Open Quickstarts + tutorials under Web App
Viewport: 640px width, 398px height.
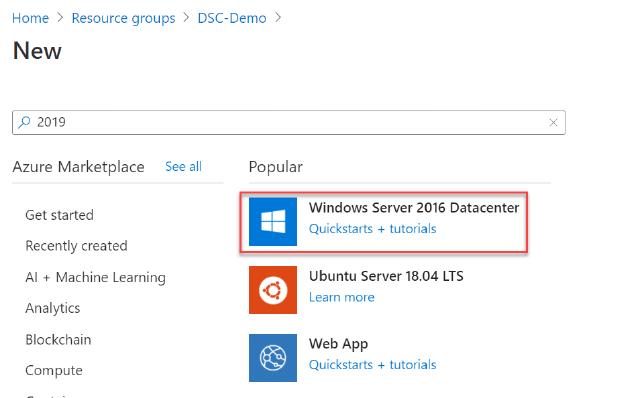(x=372, y=365)
